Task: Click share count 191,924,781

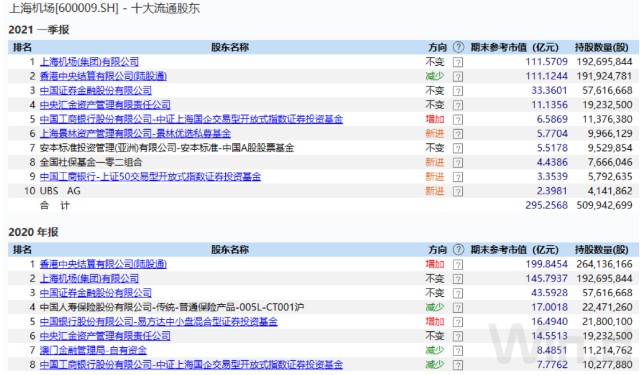Action: (x=604, y=76)
